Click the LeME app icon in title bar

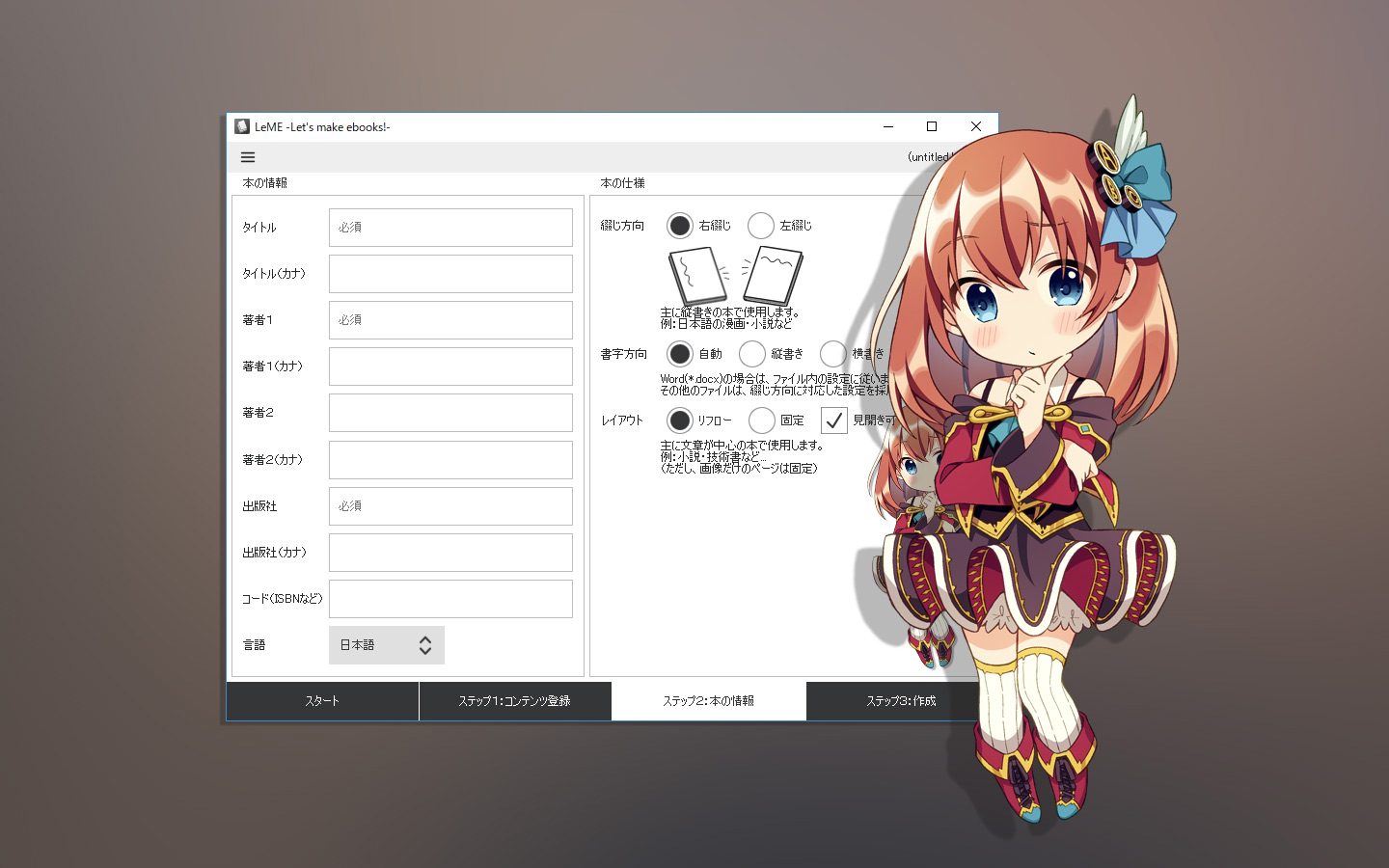[242, 126]
